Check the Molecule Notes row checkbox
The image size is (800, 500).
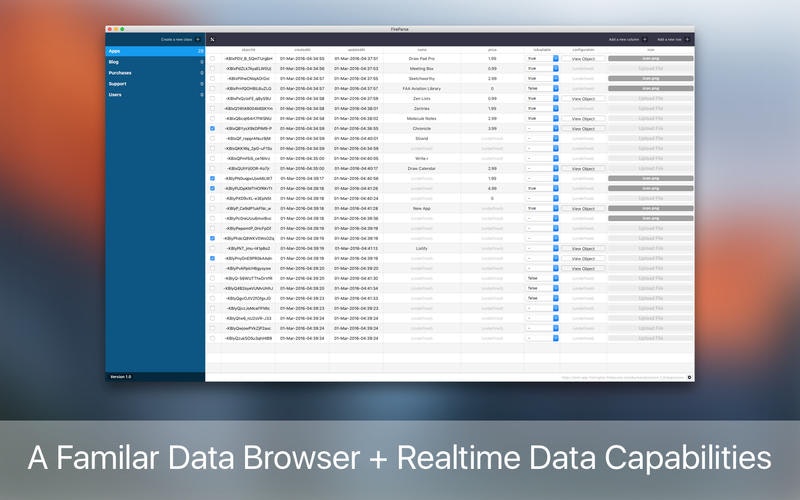coord(212,118)
